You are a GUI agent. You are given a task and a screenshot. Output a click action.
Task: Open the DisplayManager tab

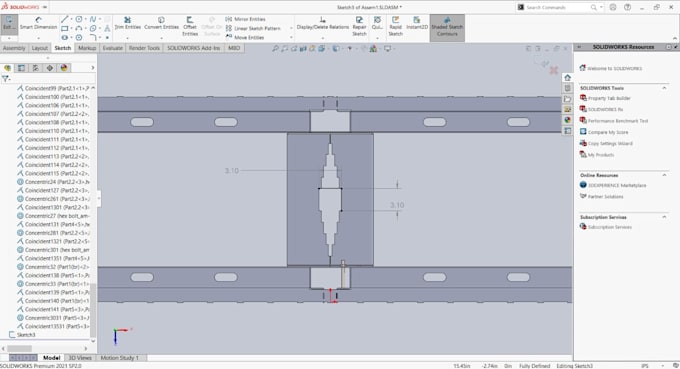[64, 68]
